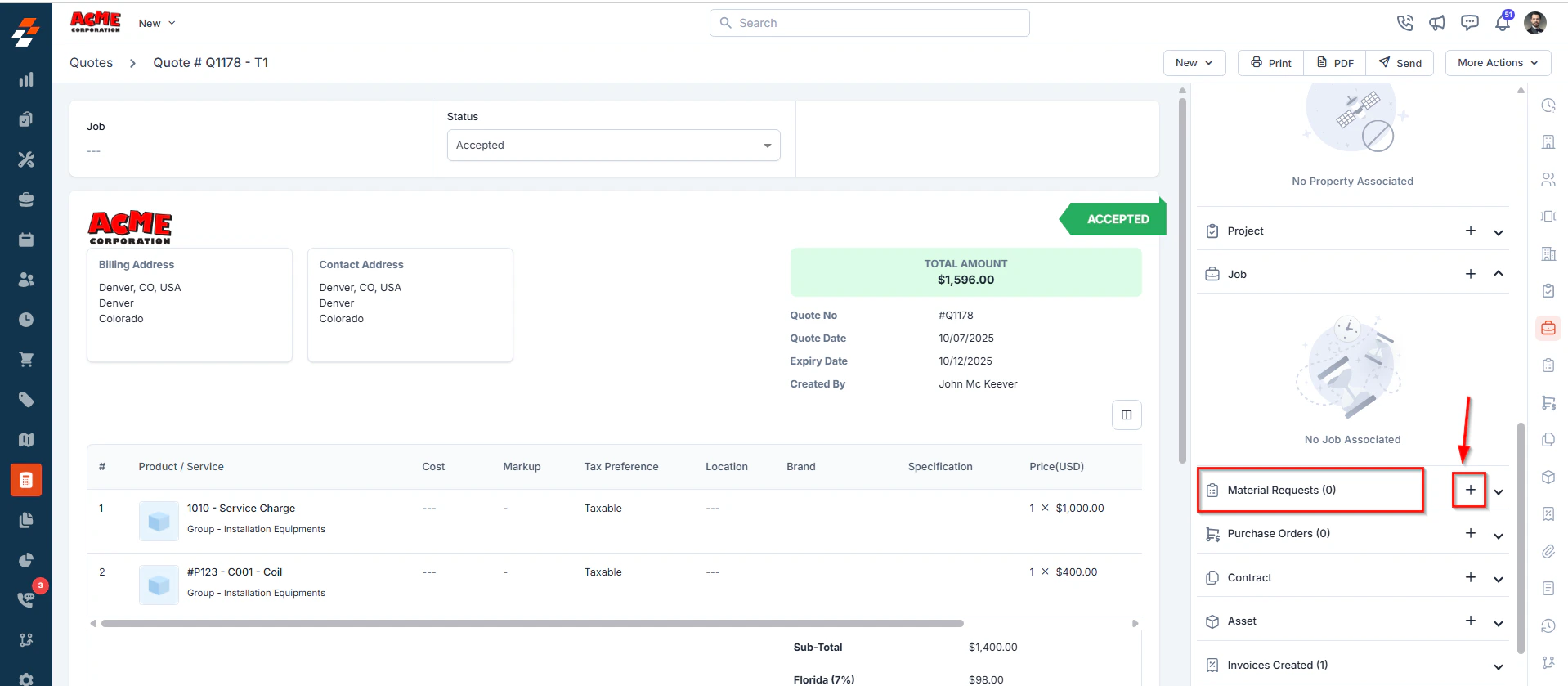Open the clock icon in left sidebar

[x=26, y=320]
